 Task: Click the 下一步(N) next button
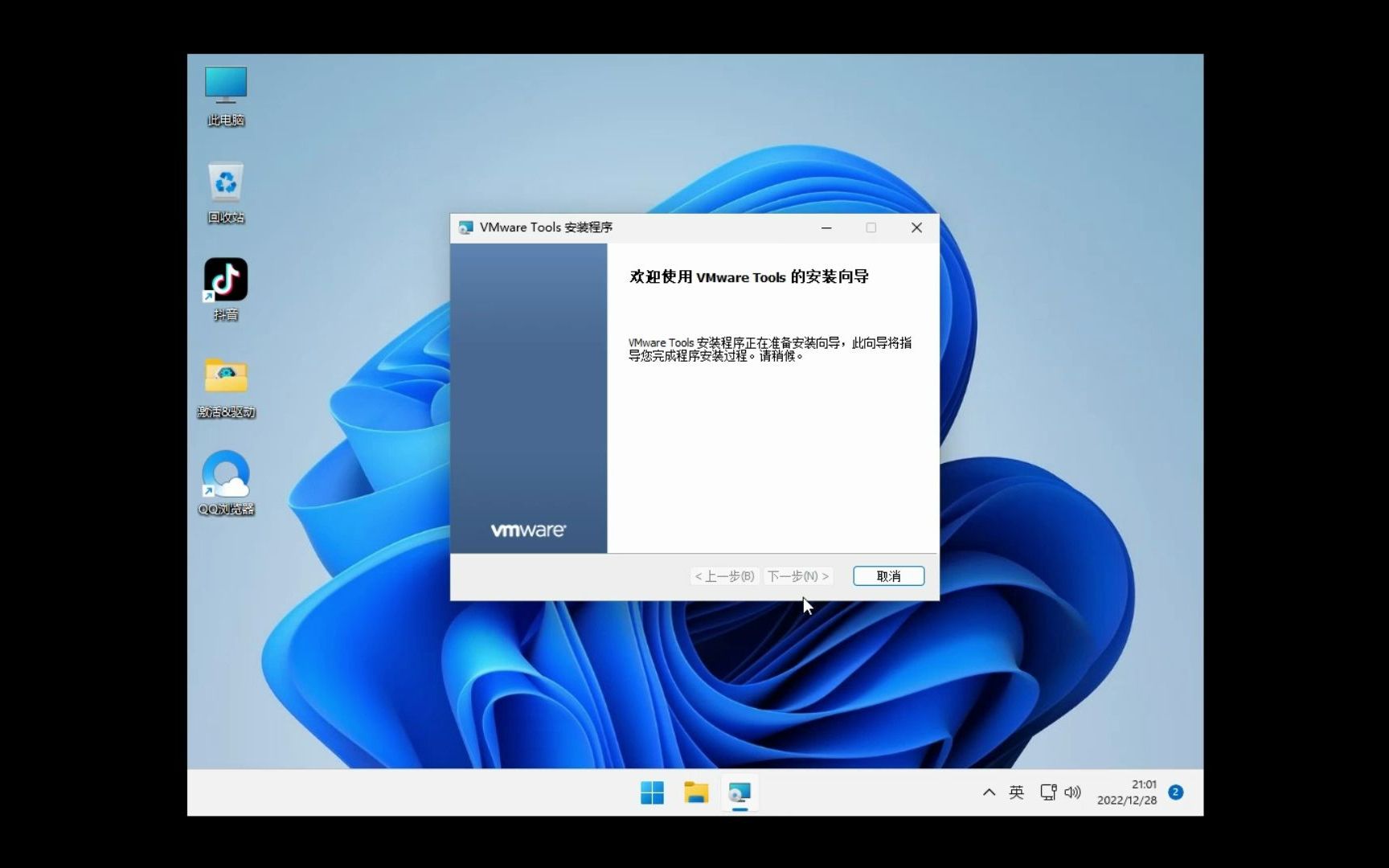(797, 575)
